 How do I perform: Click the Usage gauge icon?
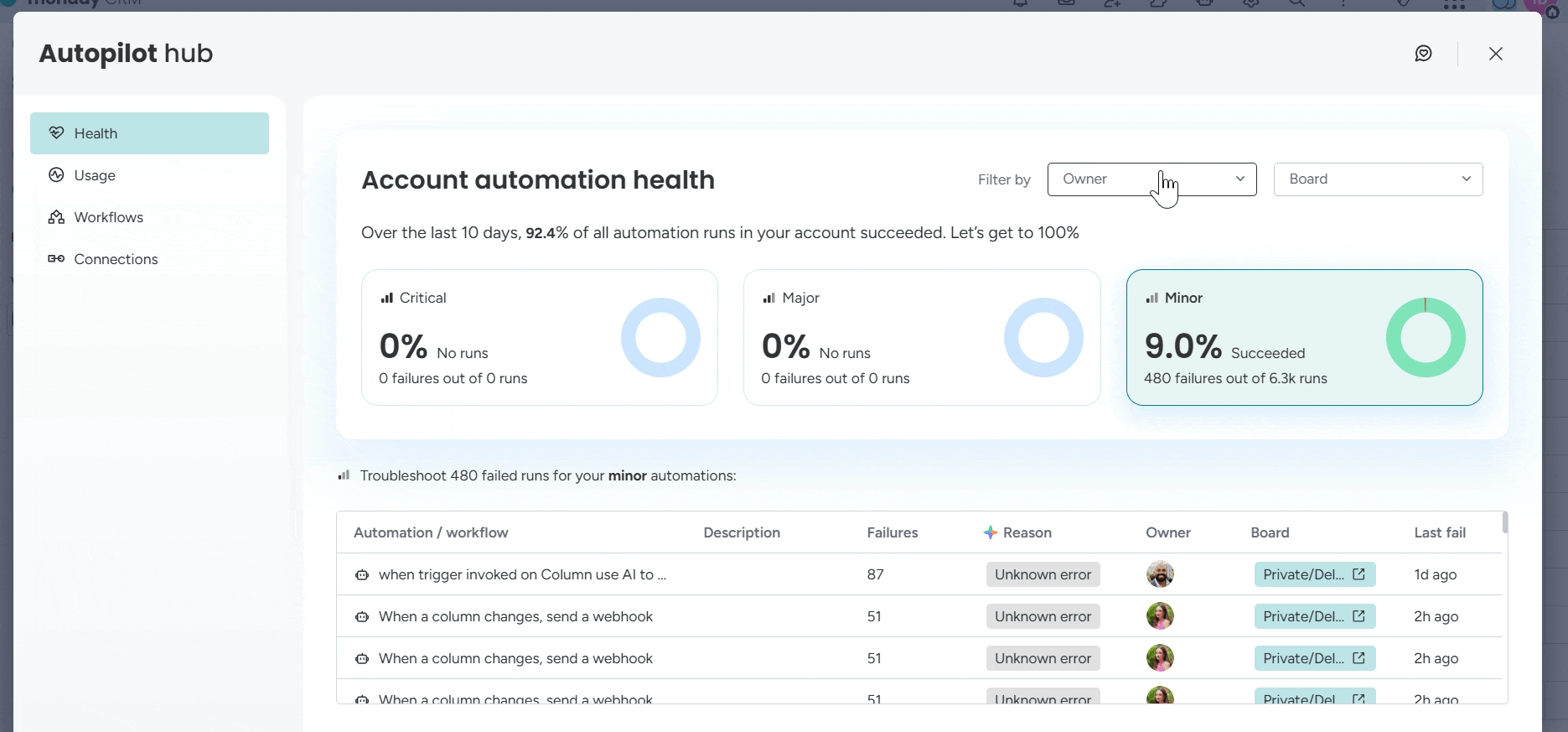click(x=56, y=174)
